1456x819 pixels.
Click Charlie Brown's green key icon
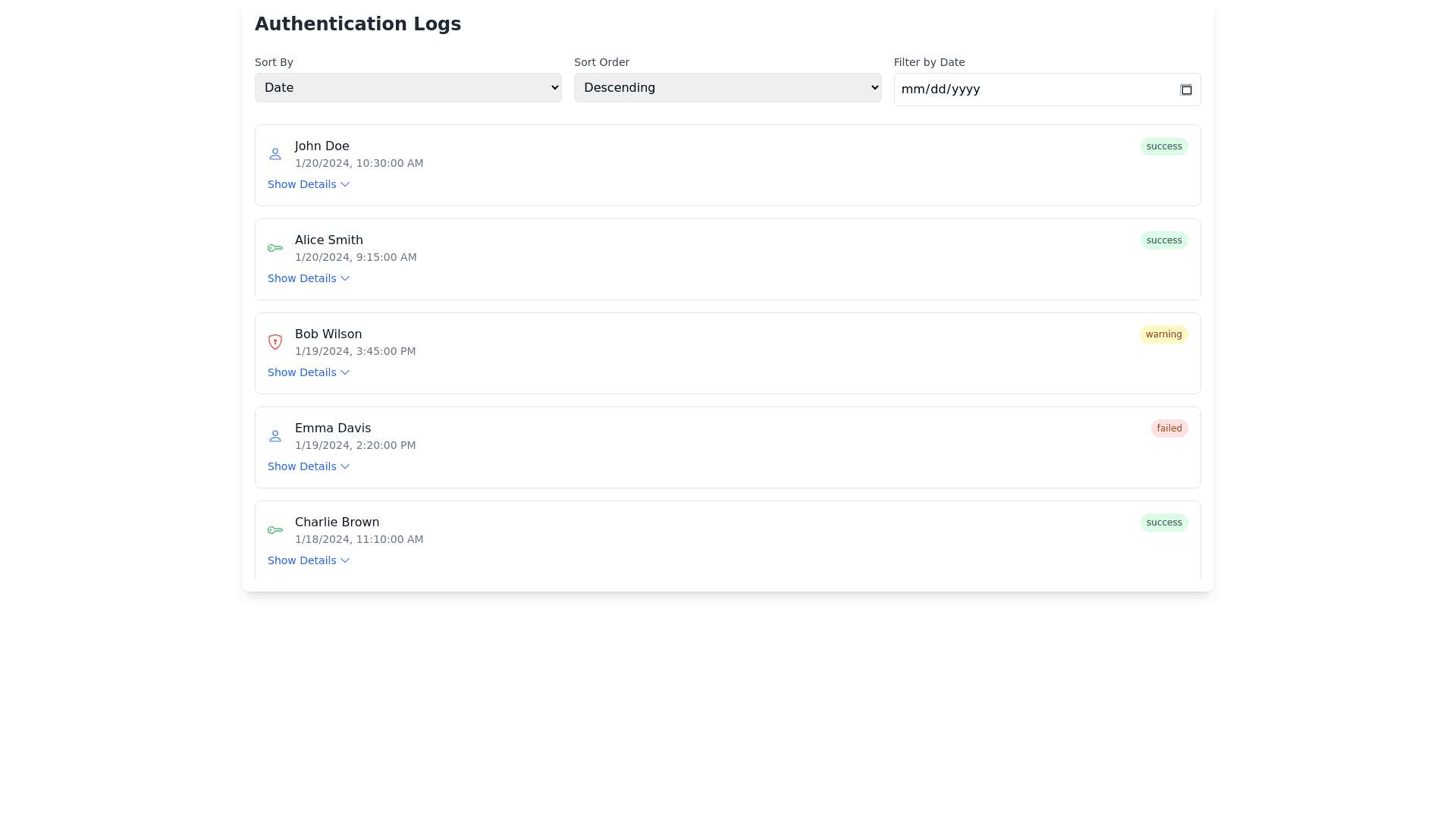pos(275,530)
